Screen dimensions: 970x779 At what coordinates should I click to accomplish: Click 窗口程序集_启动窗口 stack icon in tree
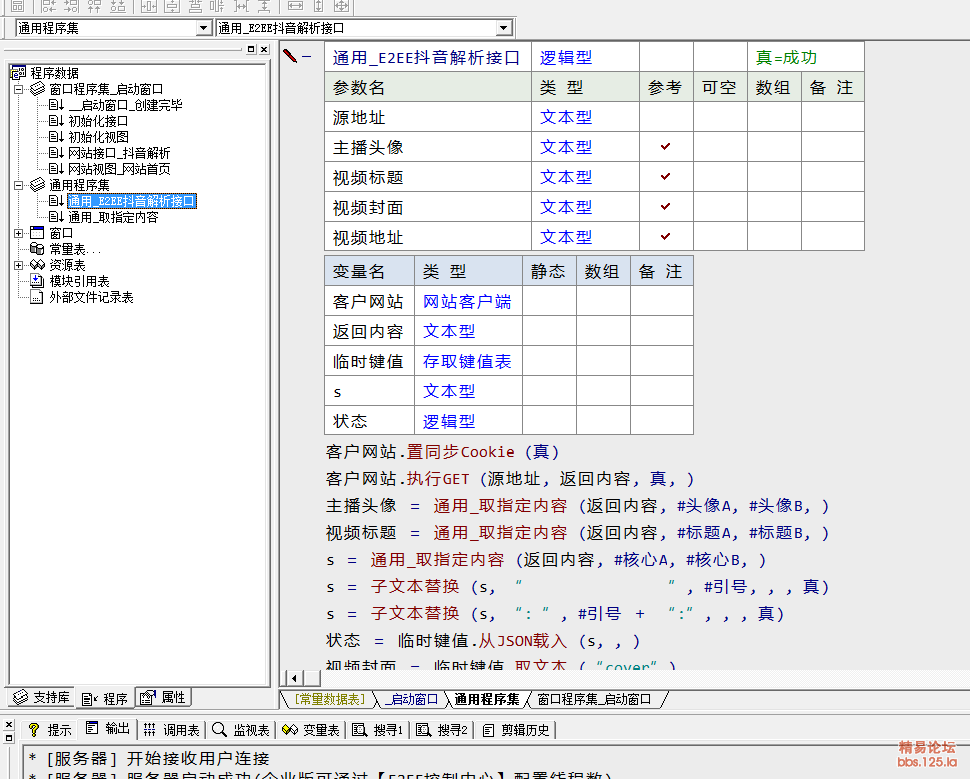(38, 89)
